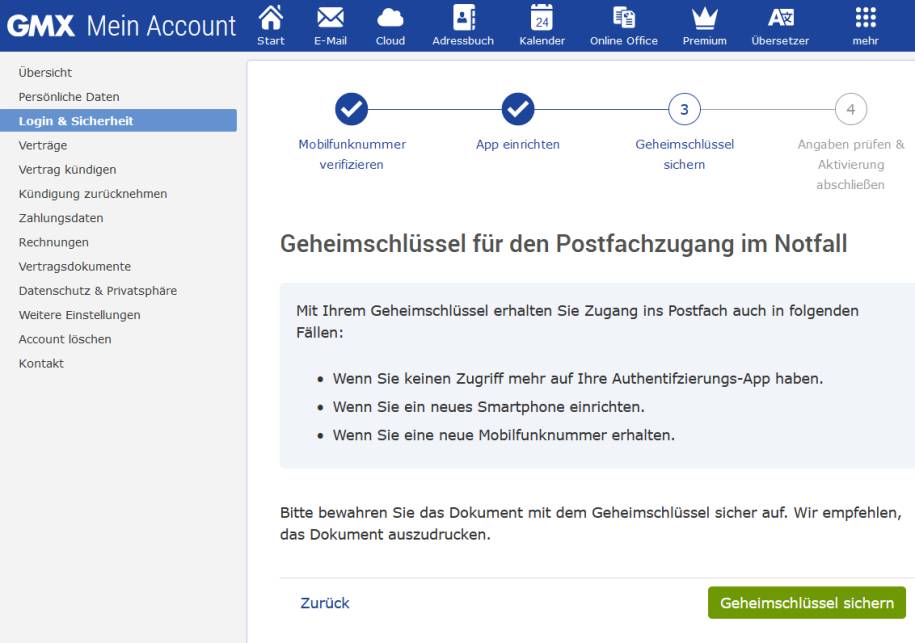Open 'Account löschen' in the sidebar
915x643 pixels.
[x=63, y=338]
